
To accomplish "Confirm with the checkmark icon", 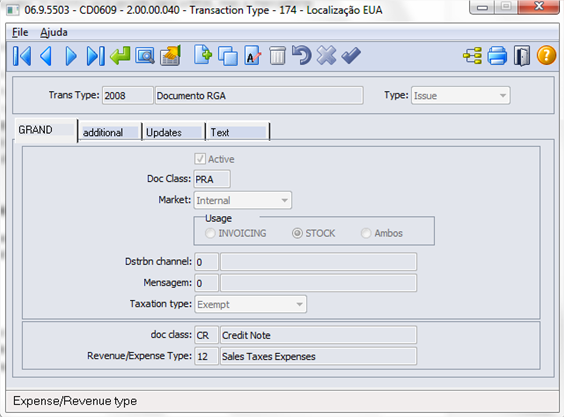I will pos(351,55).
